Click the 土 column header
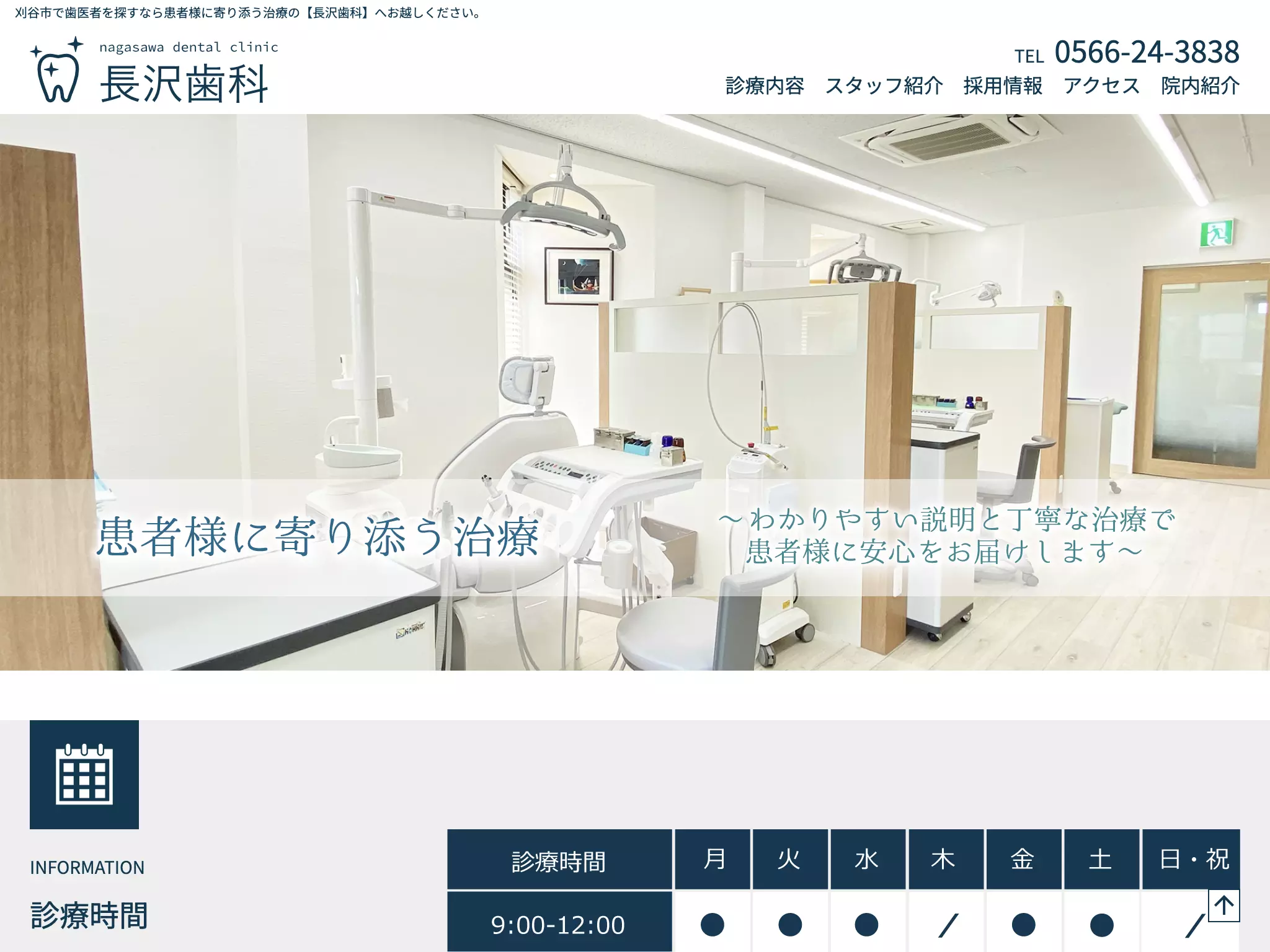The width and height of the screenshot is (1270, 952). pyautogui.click(x=1101, y=860)
